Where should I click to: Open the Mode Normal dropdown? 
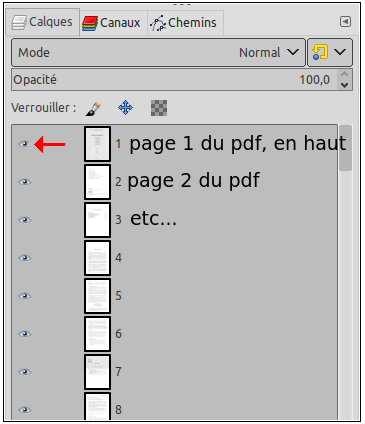[x=158, y=52]
